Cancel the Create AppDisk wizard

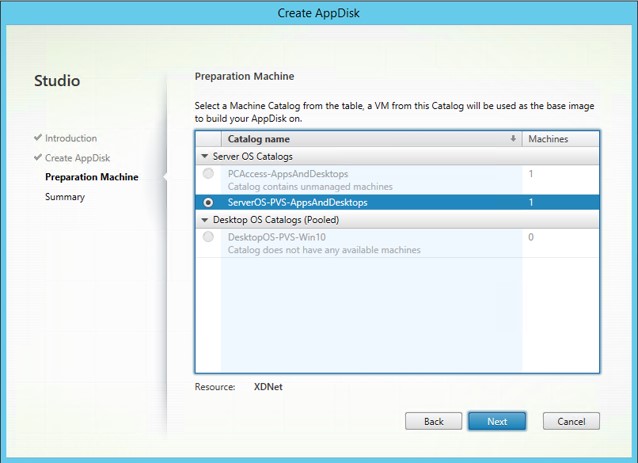coord(571,421)
